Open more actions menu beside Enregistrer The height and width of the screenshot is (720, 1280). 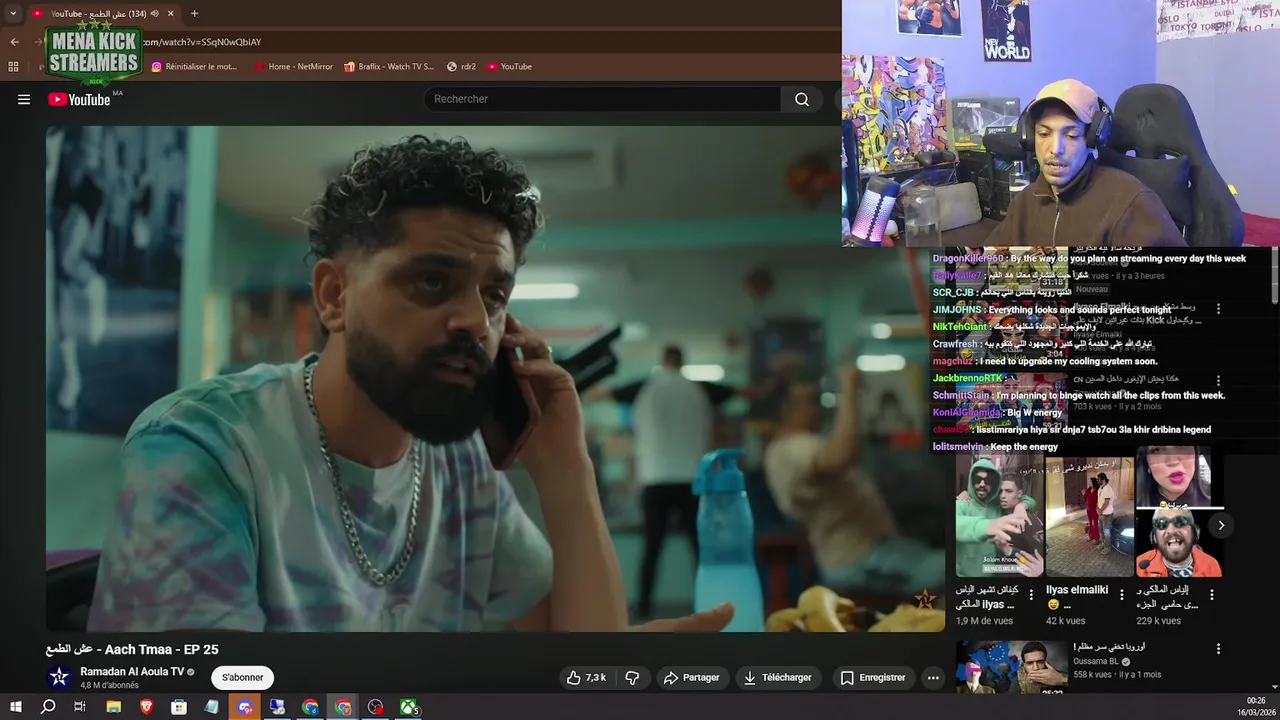pyautogui.click(x=933, y=677)
